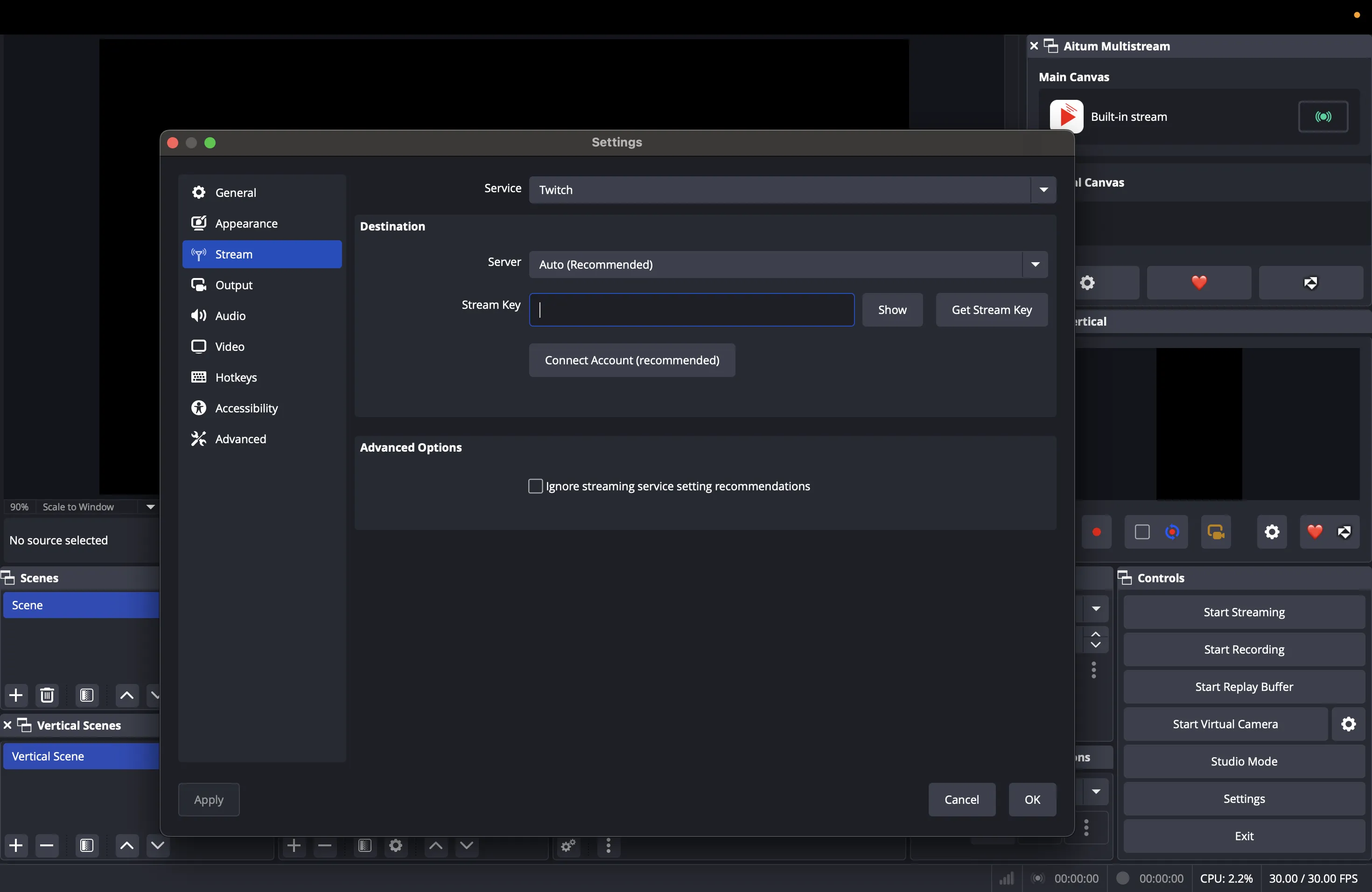Focus the Stream Key input field
The image size is (1372, 892).
click(692, 310)
